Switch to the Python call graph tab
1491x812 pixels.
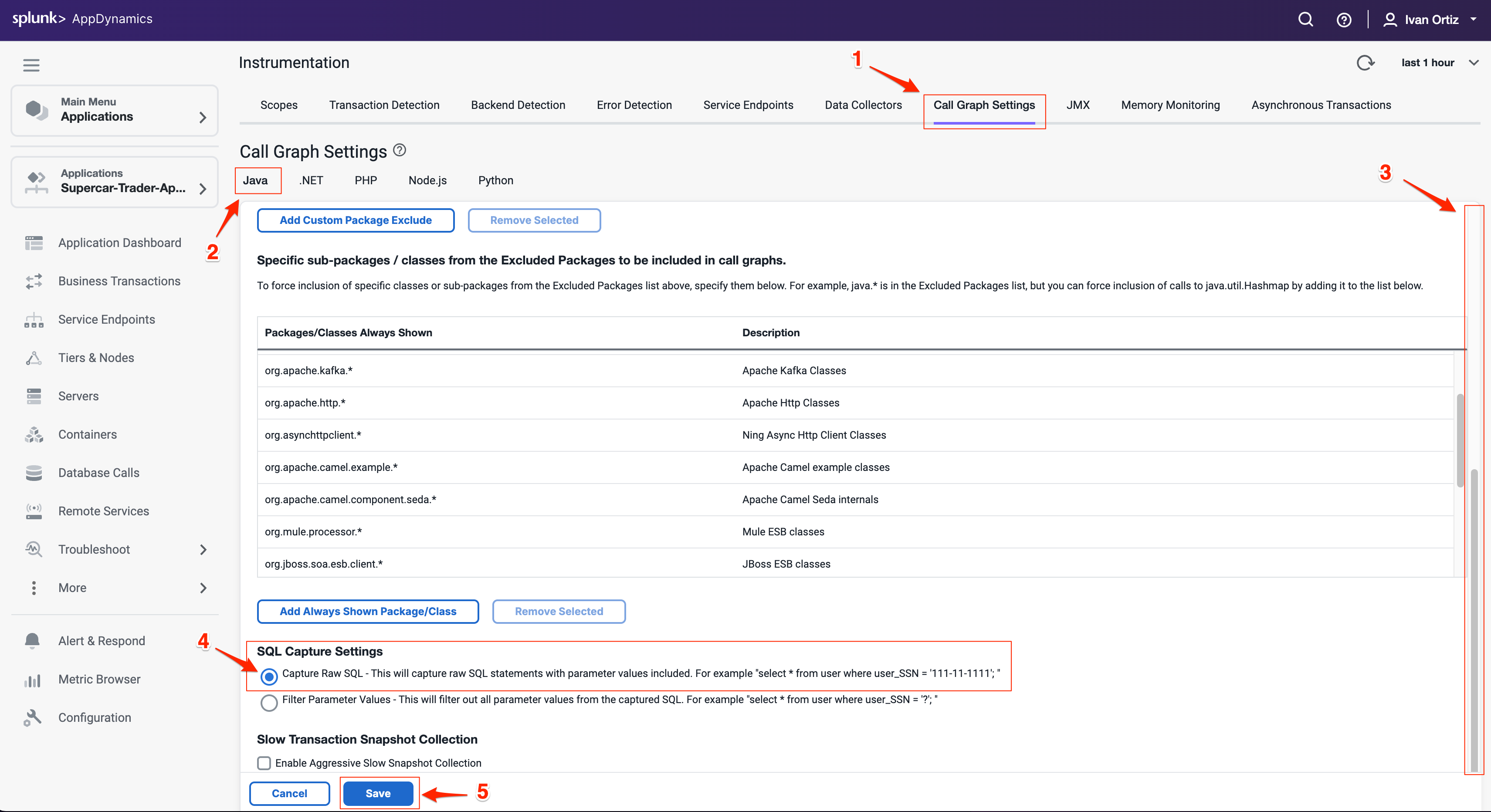(x=495, y=180)
